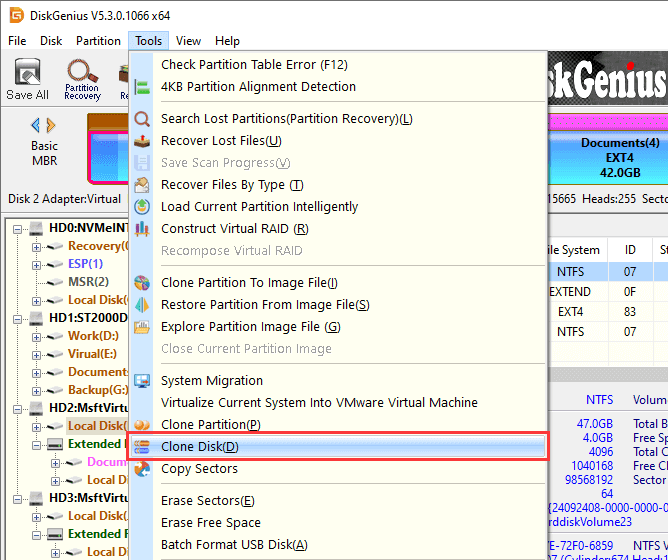Select the EXT4 row with ID 83
The image size is (668, 560).
tap(608, 312)
